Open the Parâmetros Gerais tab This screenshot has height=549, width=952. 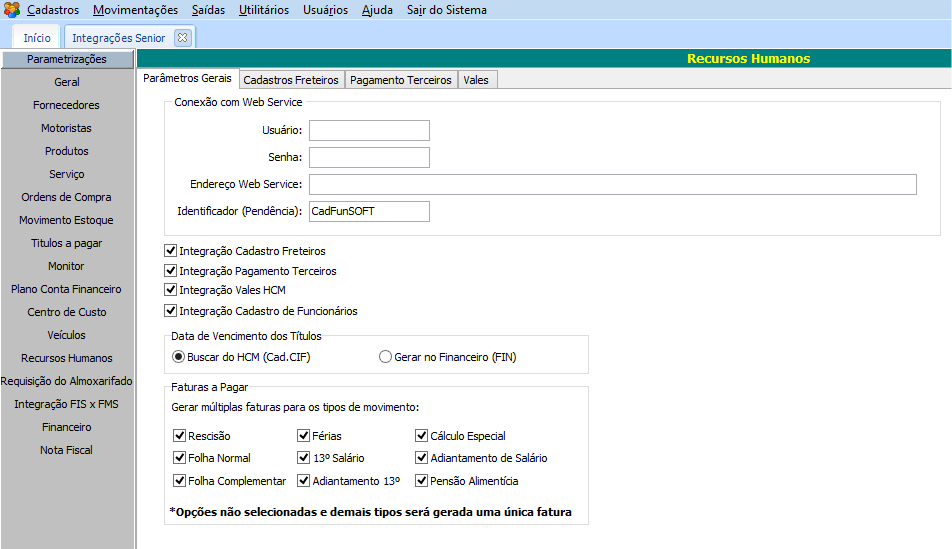188,78
